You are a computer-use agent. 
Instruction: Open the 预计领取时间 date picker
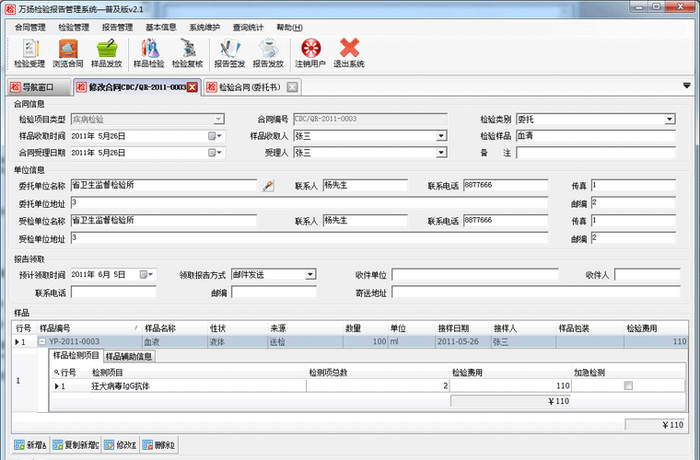coord(147,274)
